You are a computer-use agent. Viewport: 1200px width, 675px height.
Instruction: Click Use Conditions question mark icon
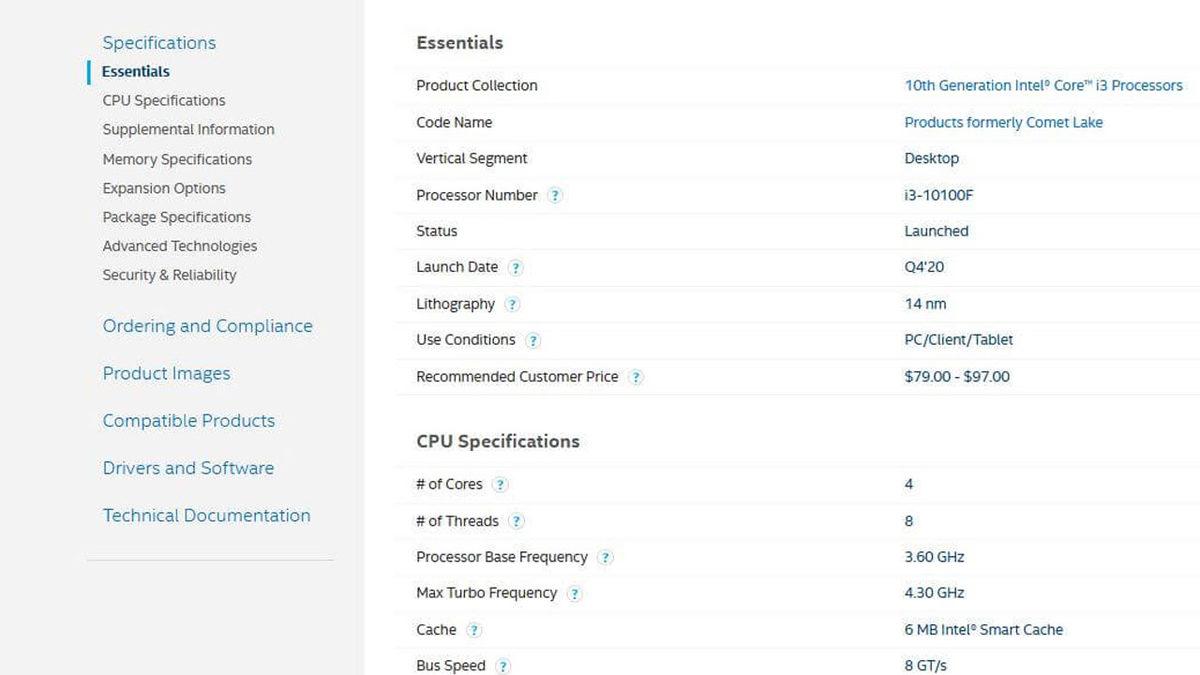533,340
